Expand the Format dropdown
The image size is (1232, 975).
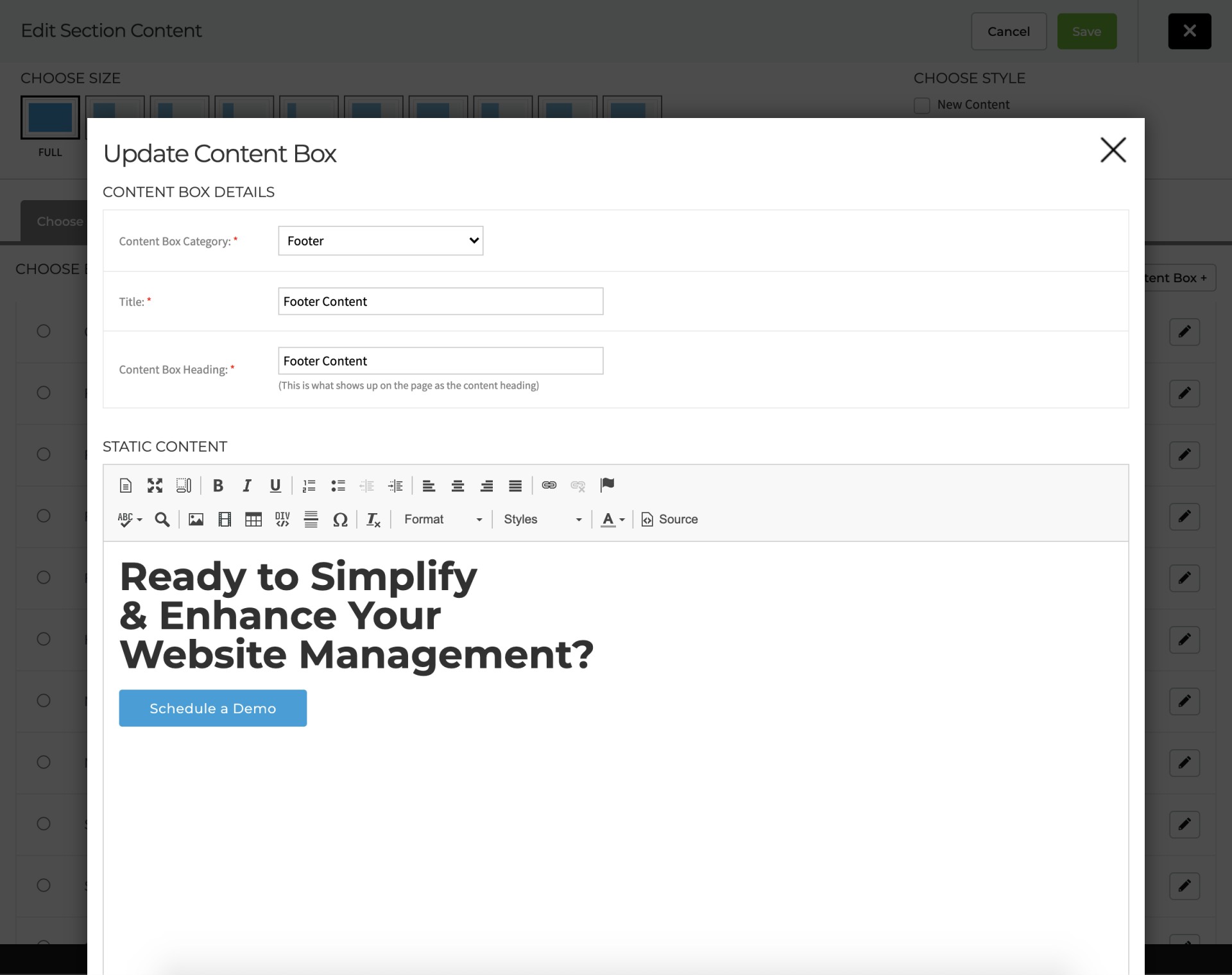(443, 520)
